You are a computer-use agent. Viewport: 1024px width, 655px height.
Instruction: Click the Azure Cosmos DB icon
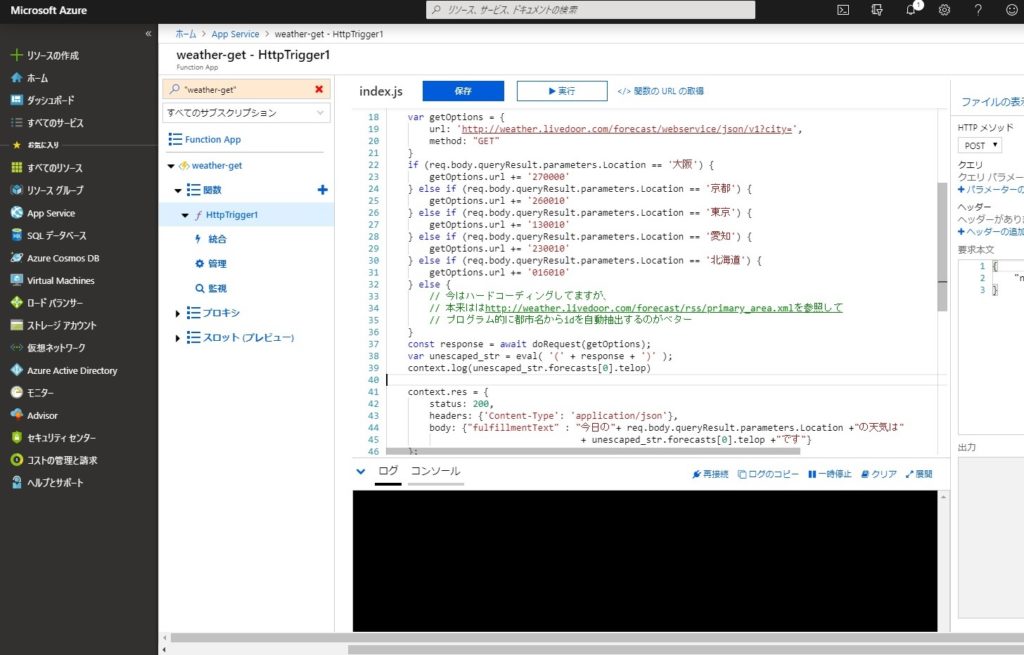point(16,257)
